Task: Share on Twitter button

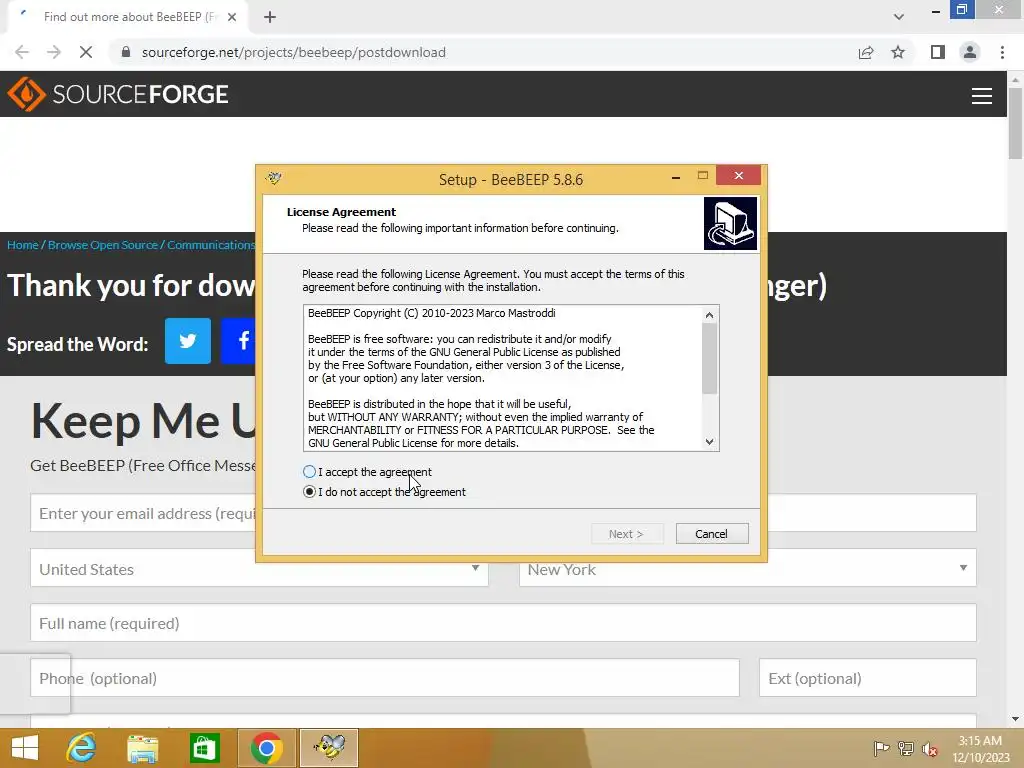Action: (x=187, y=341)
